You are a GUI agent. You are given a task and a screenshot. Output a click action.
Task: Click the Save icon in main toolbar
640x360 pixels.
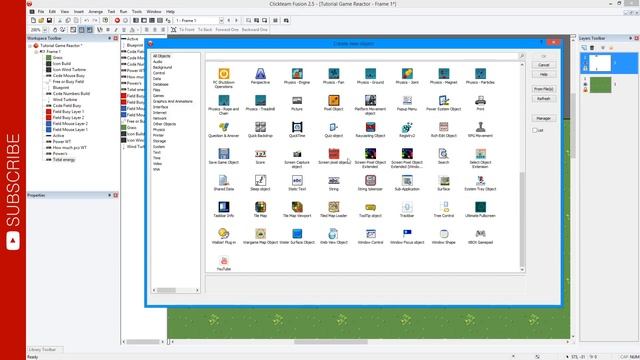click(49, 20)
